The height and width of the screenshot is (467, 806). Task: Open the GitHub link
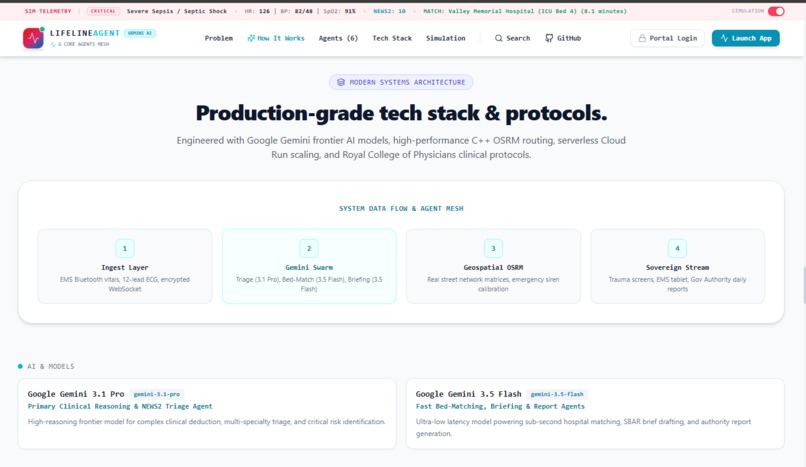563,38
